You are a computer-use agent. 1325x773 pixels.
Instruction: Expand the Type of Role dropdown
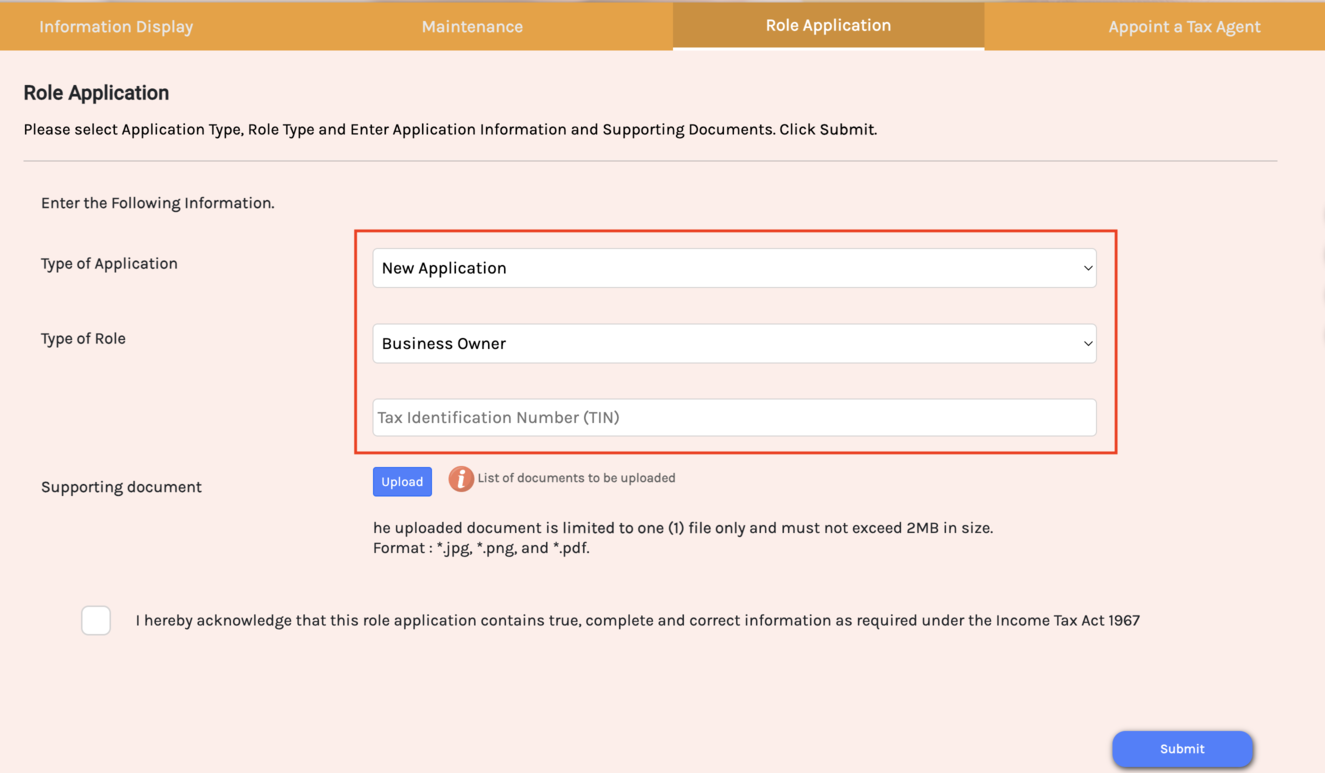pos(733,343)
